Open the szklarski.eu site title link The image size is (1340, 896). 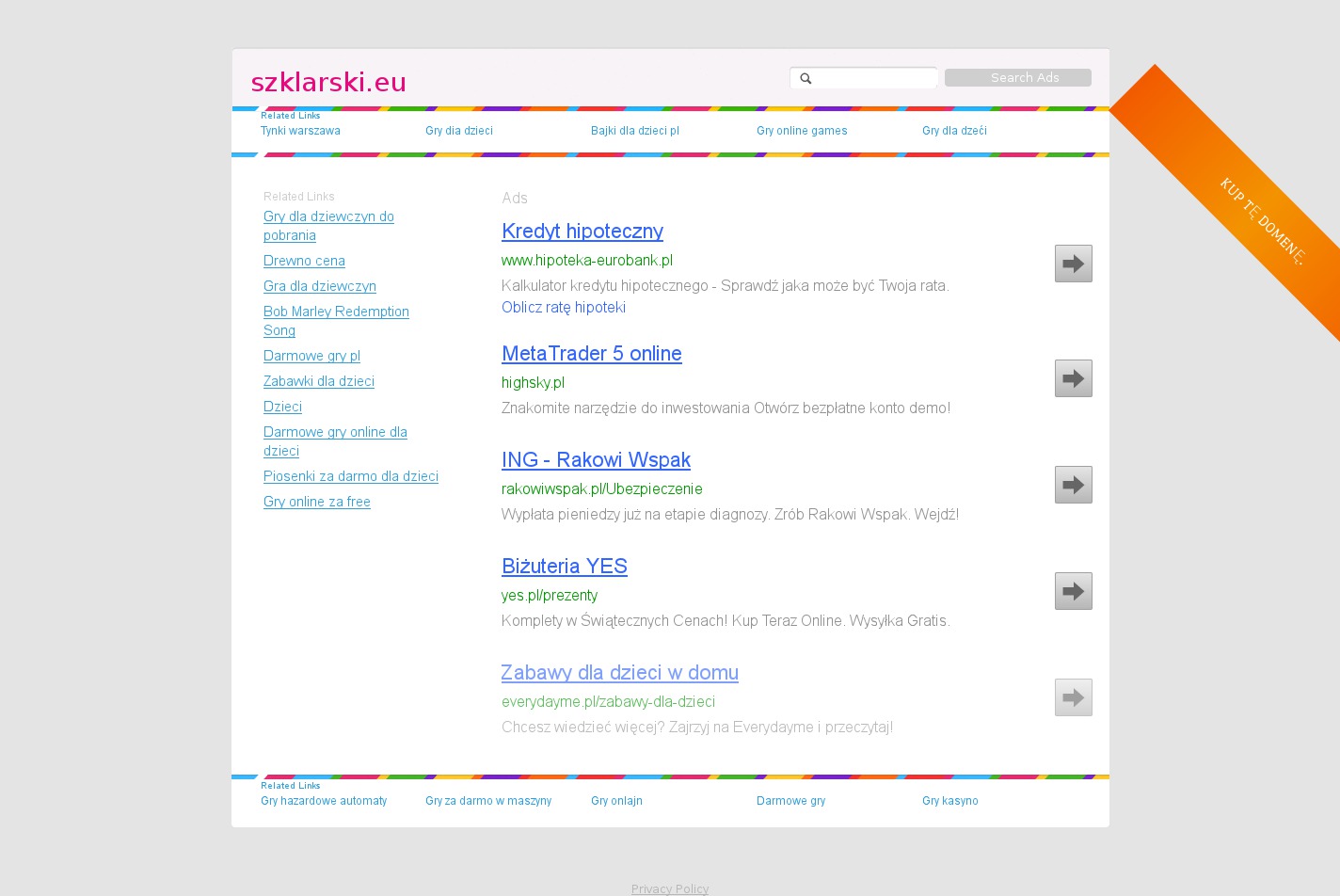tap(328, 83)
